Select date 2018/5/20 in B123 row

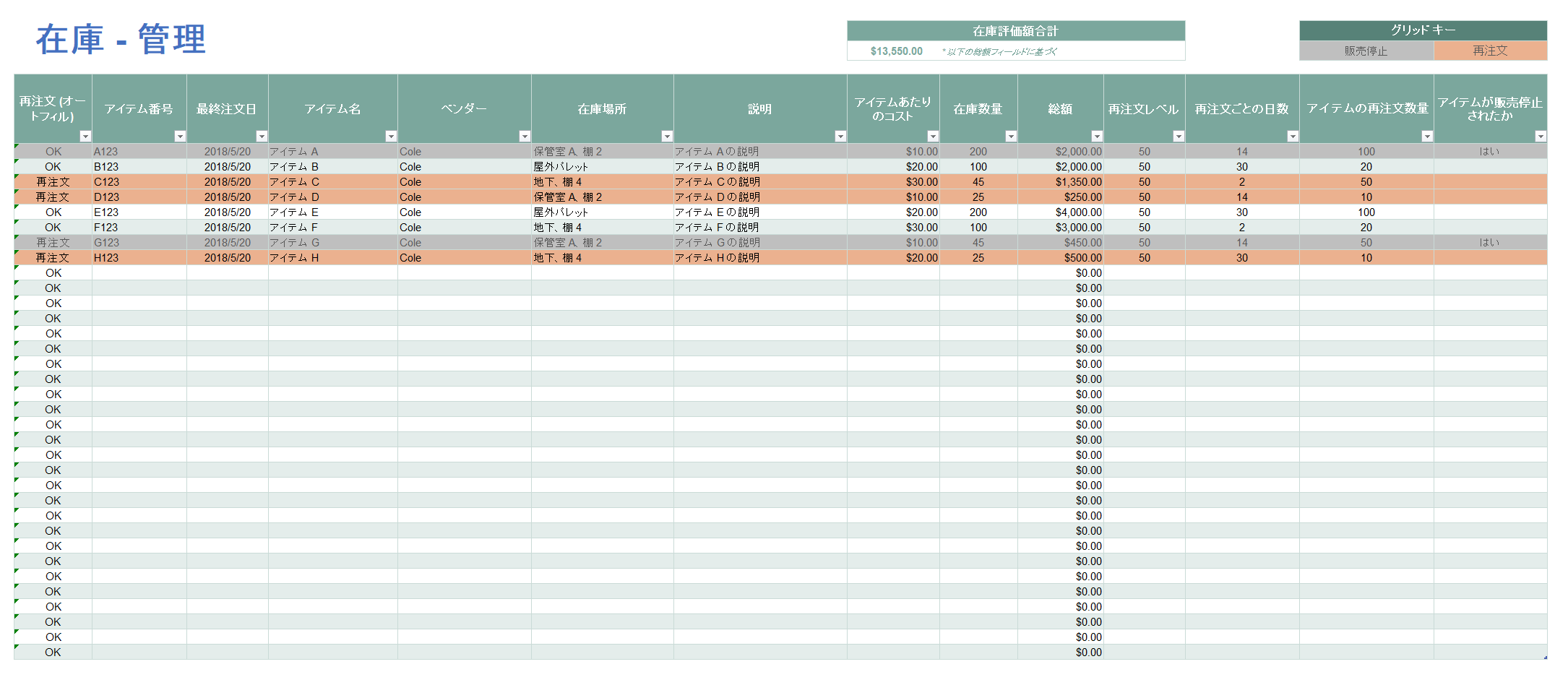pyautogui.click(x=227, y=167)
